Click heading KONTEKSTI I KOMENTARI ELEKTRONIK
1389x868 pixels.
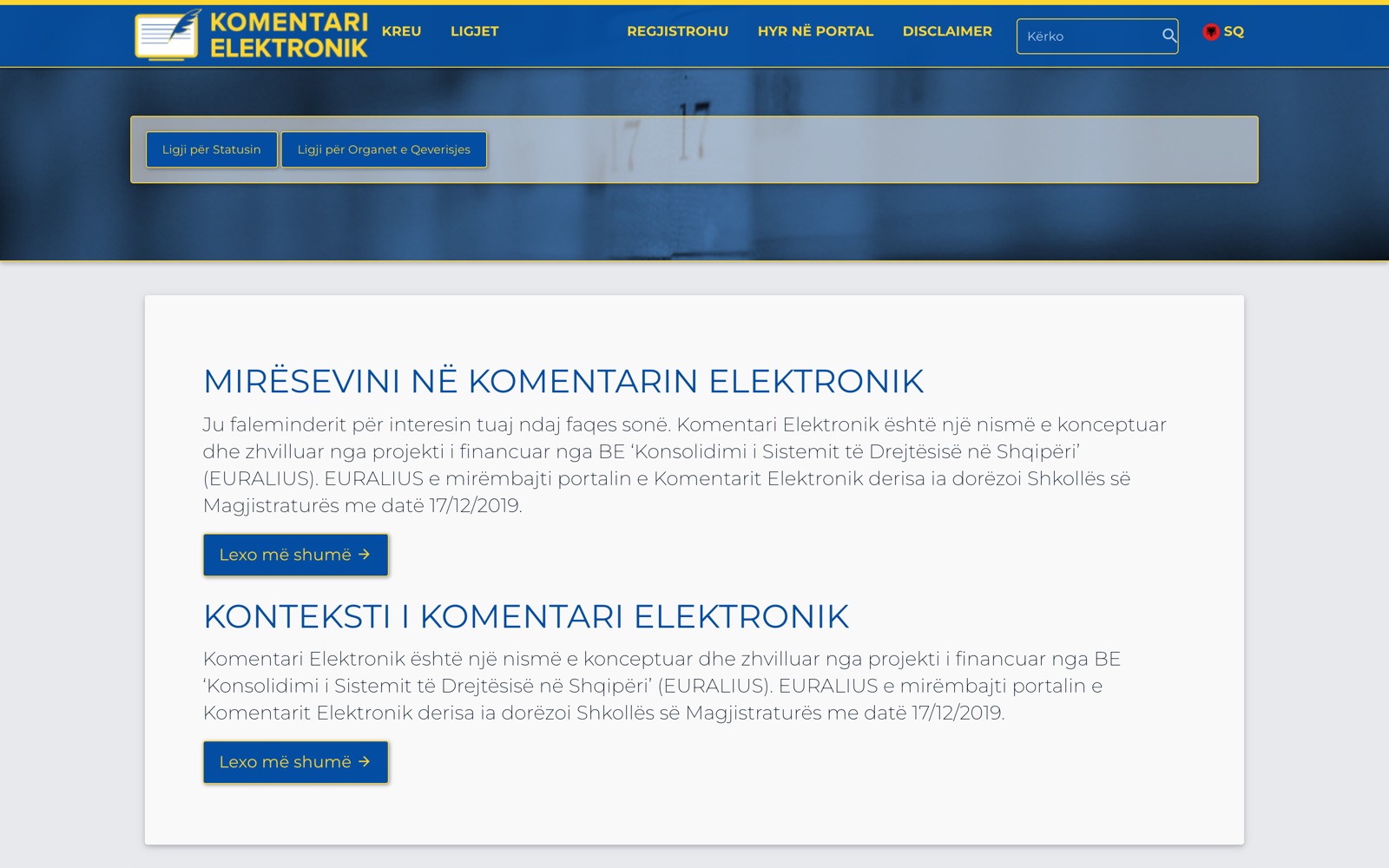(526, 616)
